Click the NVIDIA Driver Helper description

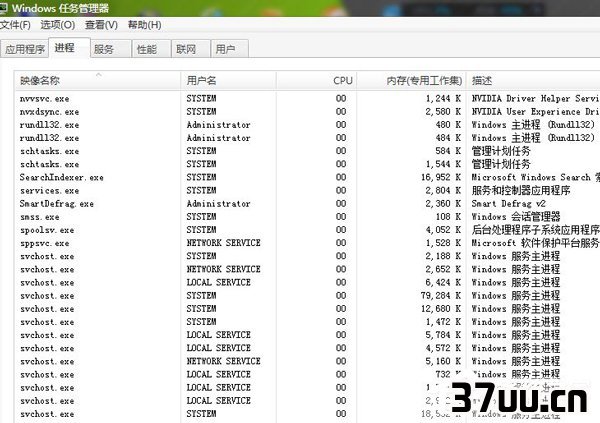535,99
